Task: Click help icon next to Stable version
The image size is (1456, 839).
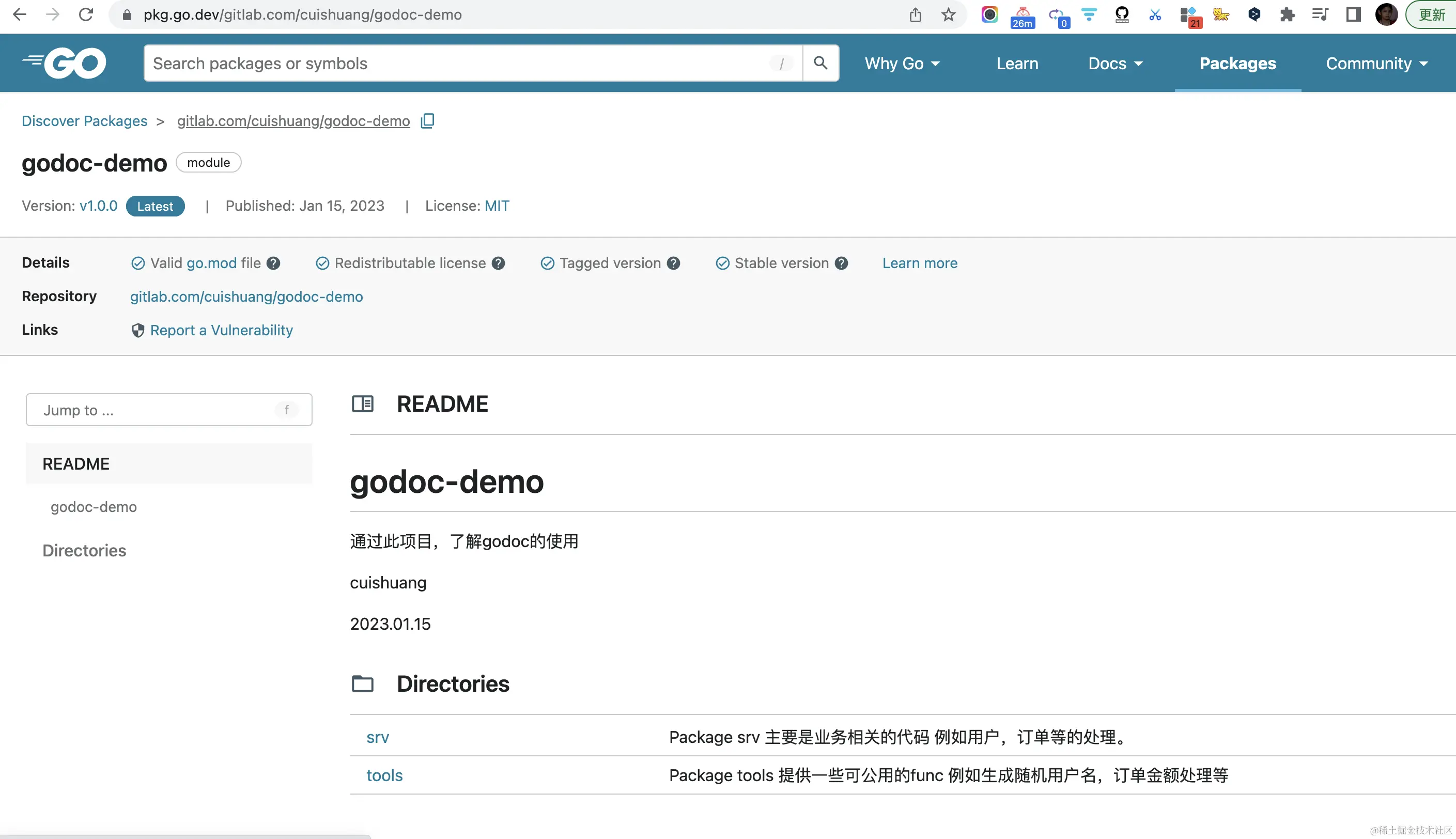Action: tap(842, 263)
